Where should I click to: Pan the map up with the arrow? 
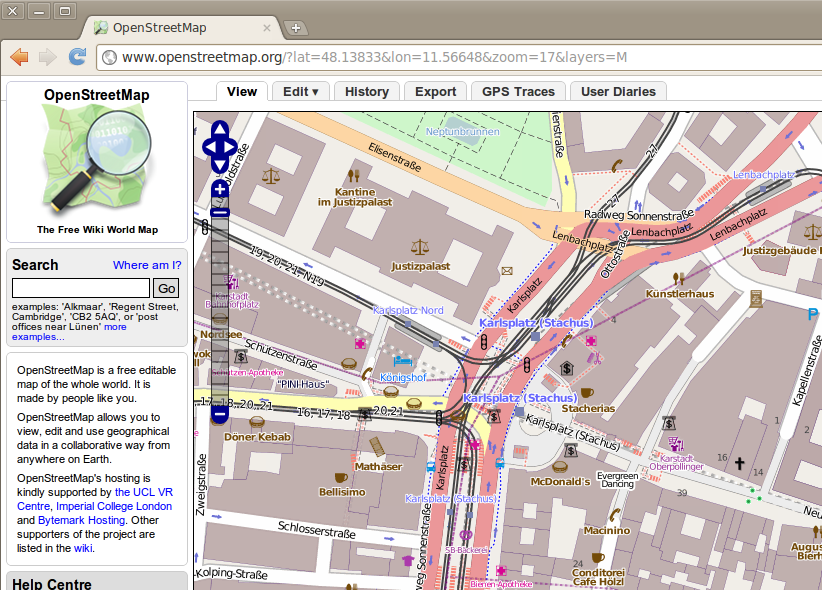pyautogui.click(x=220, y=128)
